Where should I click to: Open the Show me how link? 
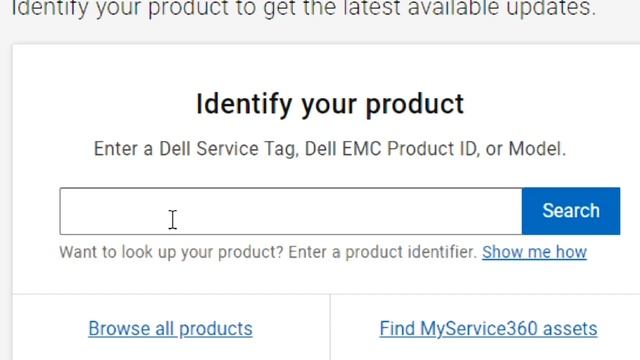[x=534, y=252]
